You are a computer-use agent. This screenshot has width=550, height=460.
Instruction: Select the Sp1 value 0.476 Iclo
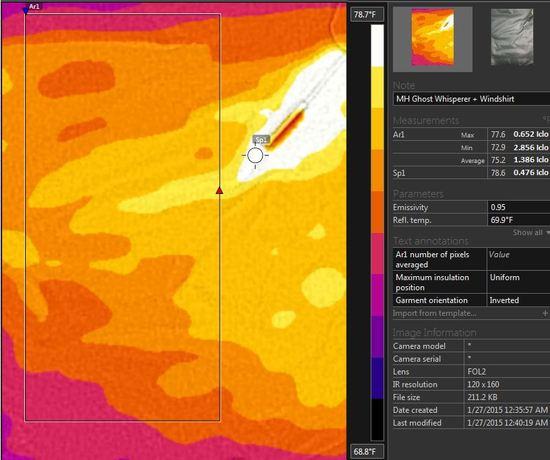pyautogui.click(x=531, y=173)
